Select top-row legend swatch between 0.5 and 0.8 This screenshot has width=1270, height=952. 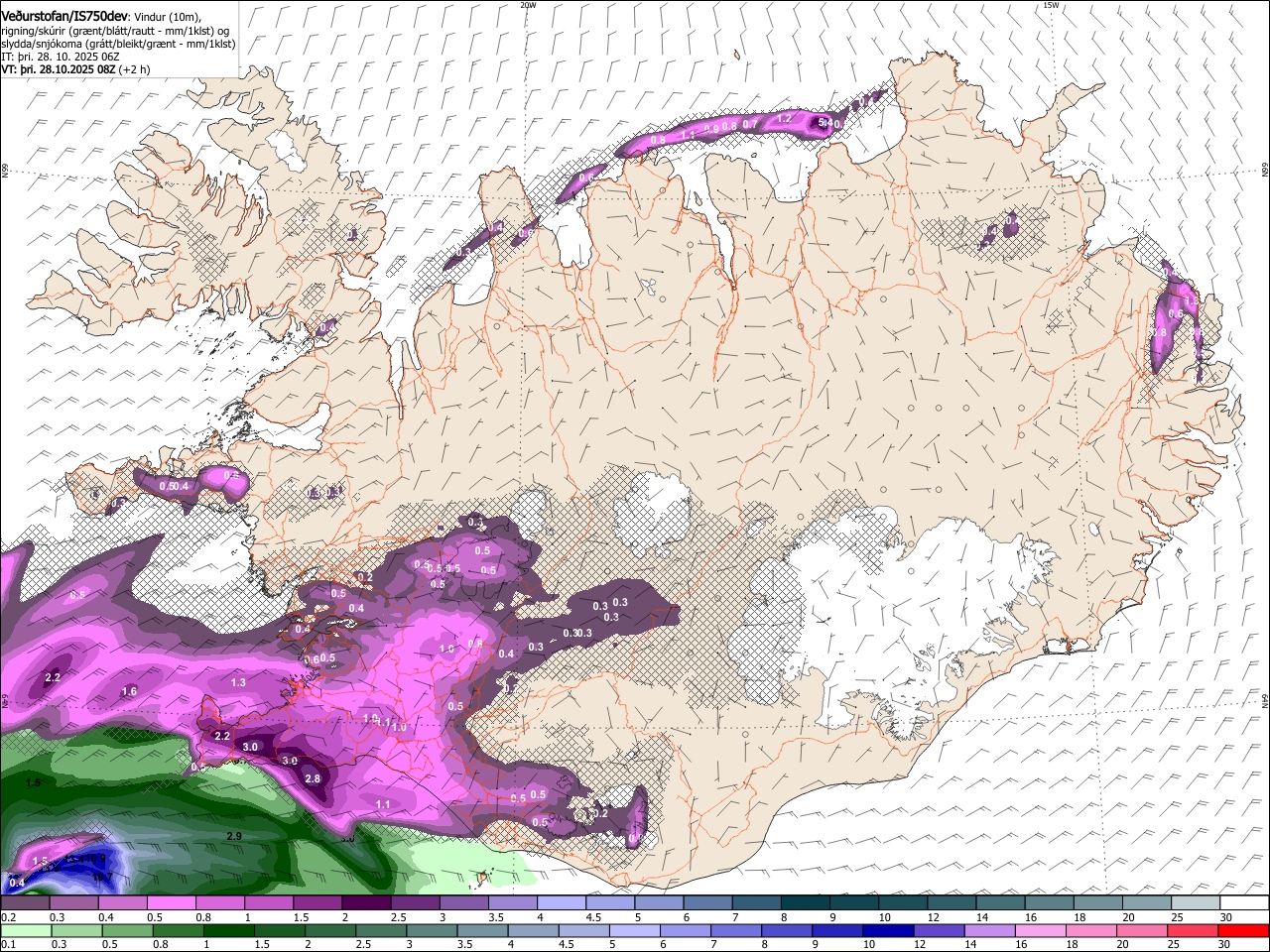point(171,903)
